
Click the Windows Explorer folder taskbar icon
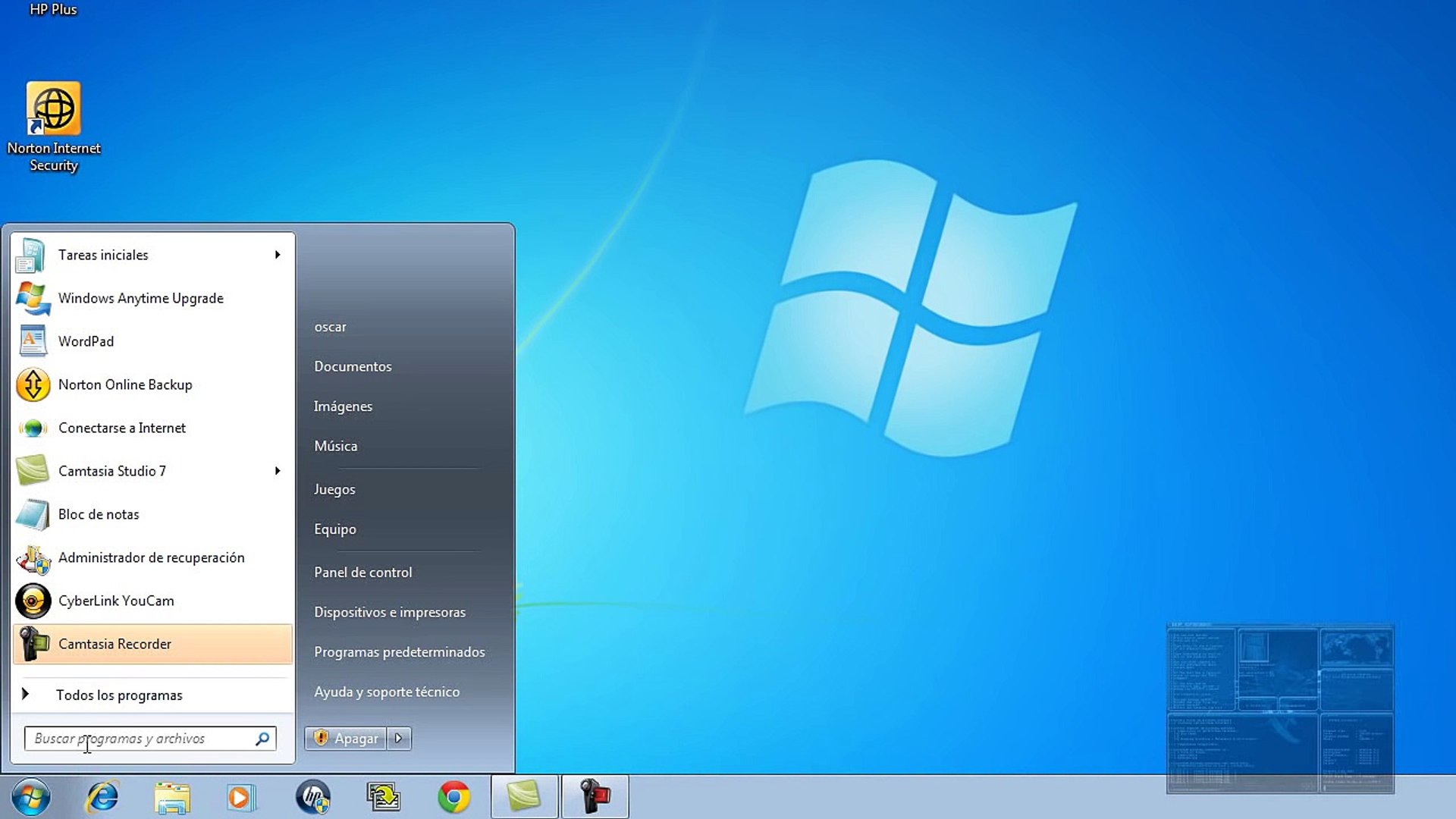click(172, 797)
